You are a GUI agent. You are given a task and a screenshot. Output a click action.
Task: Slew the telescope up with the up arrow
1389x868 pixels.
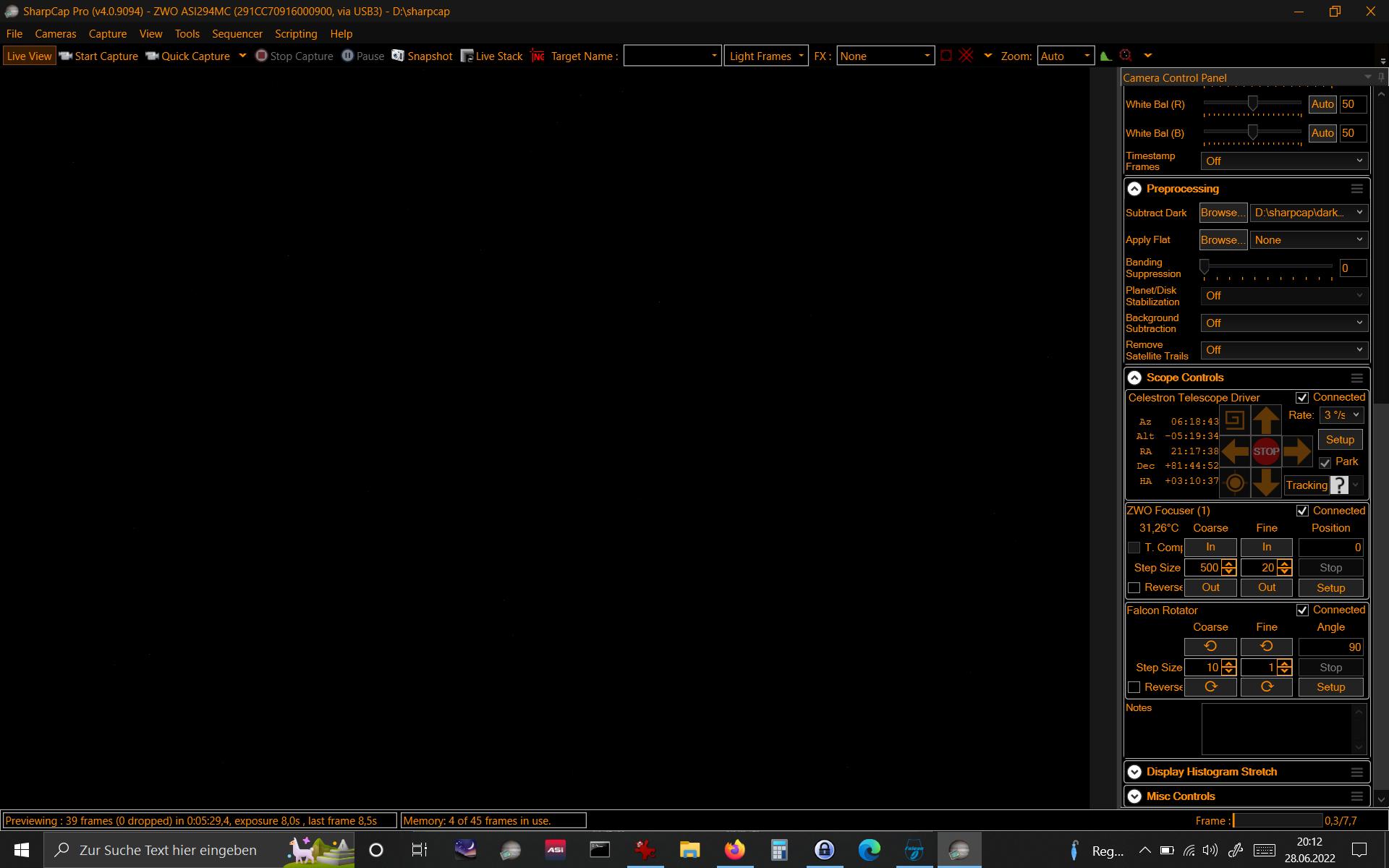click(x=1266, y=420)
